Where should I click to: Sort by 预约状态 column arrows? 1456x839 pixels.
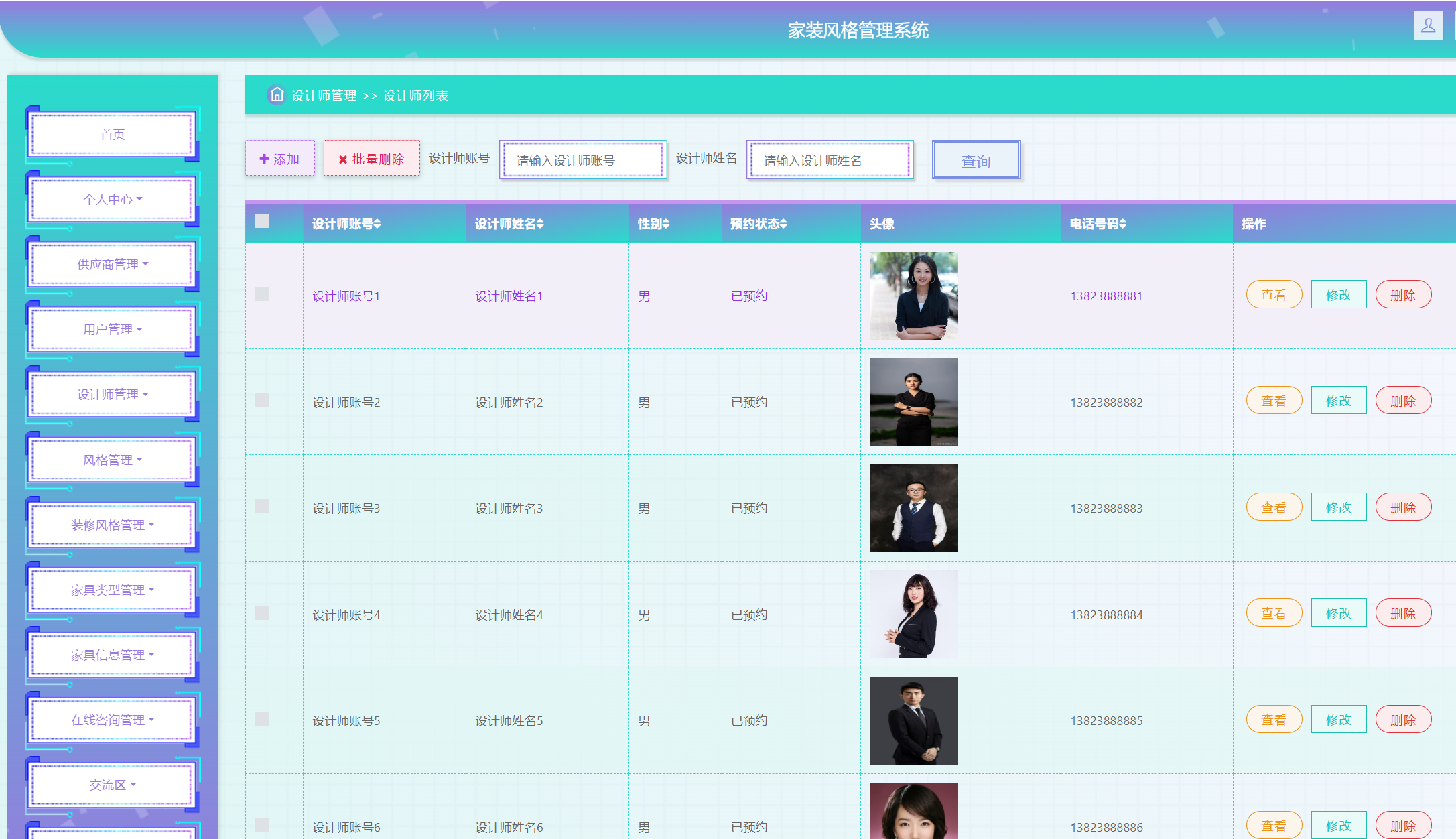783,224
